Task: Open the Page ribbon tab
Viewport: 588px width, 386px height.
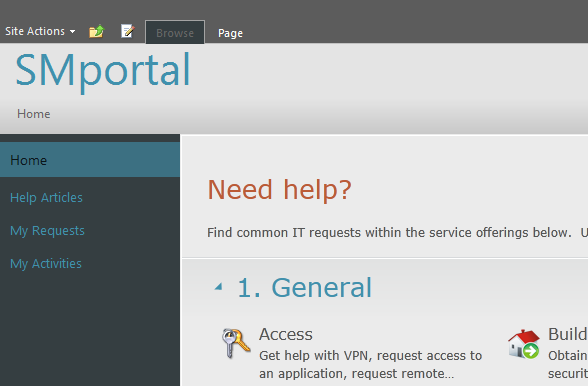Action: [x=230, y=33]
